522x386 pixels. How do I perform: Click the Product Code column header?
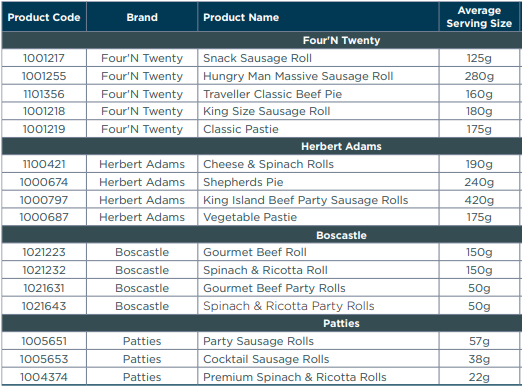coord(44,17)
